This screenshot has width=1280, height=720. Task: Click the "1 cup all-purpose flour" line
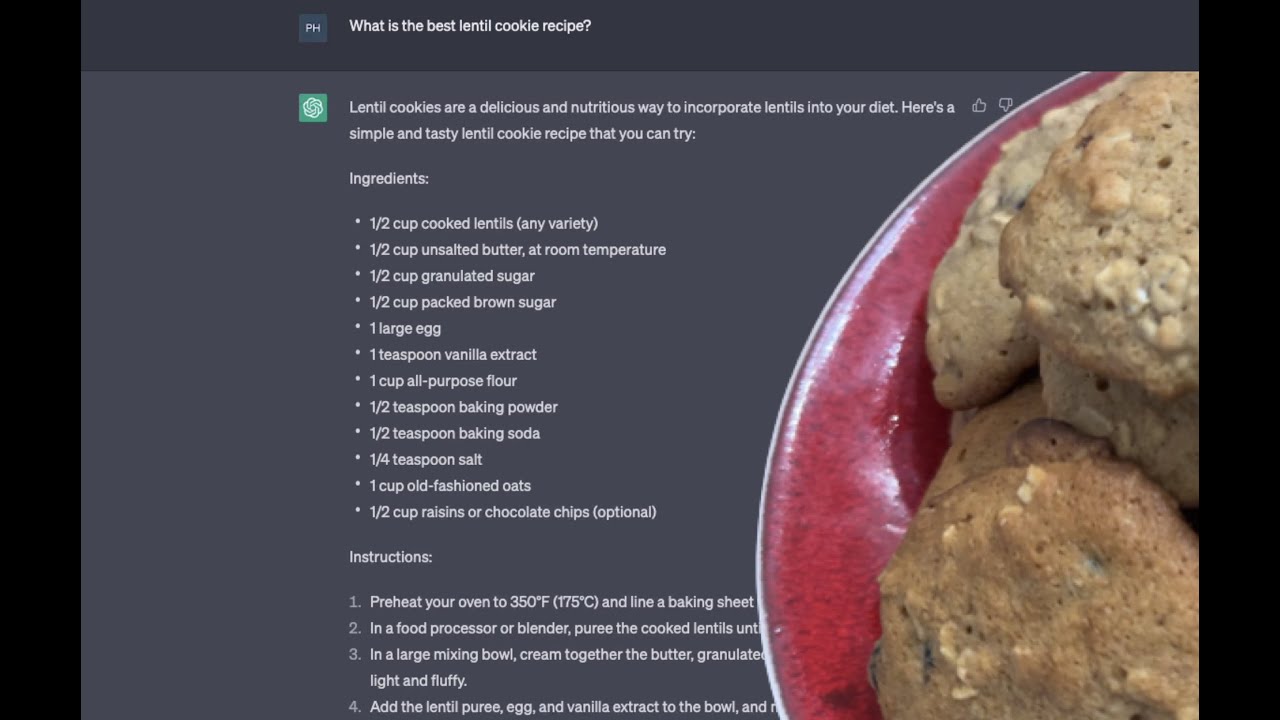click(x=443, y=381)
